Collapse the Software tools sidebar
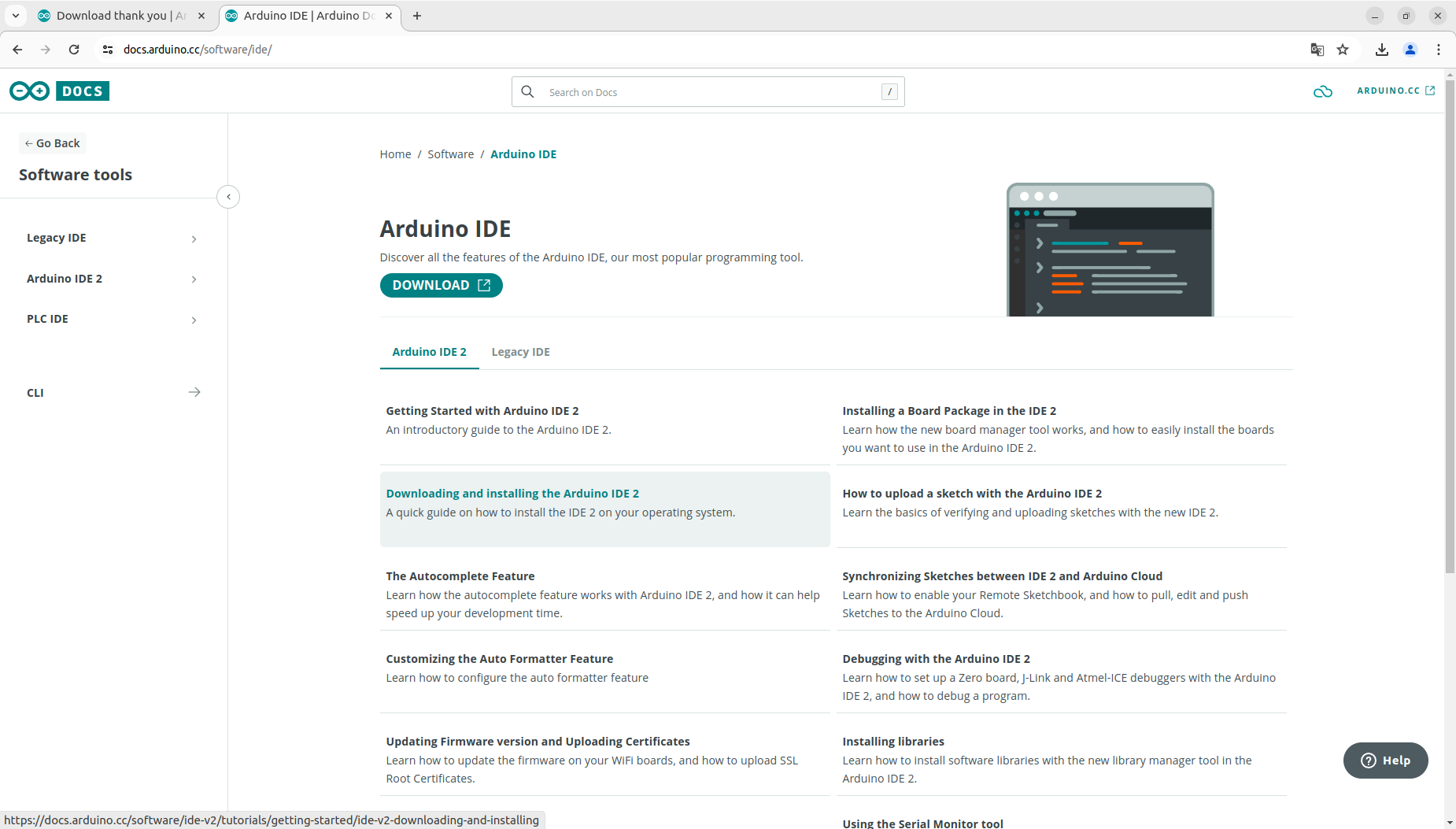The height and width of the screenshot is (829, 1456). [x=228, y=196]
